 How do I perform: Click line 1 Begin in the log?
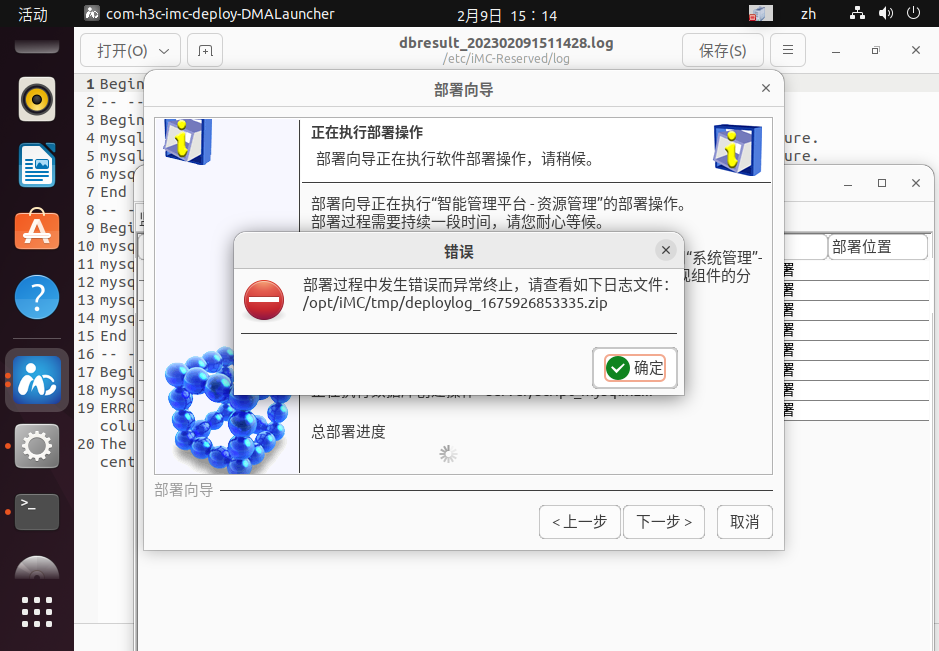click(x=122, y=84)
